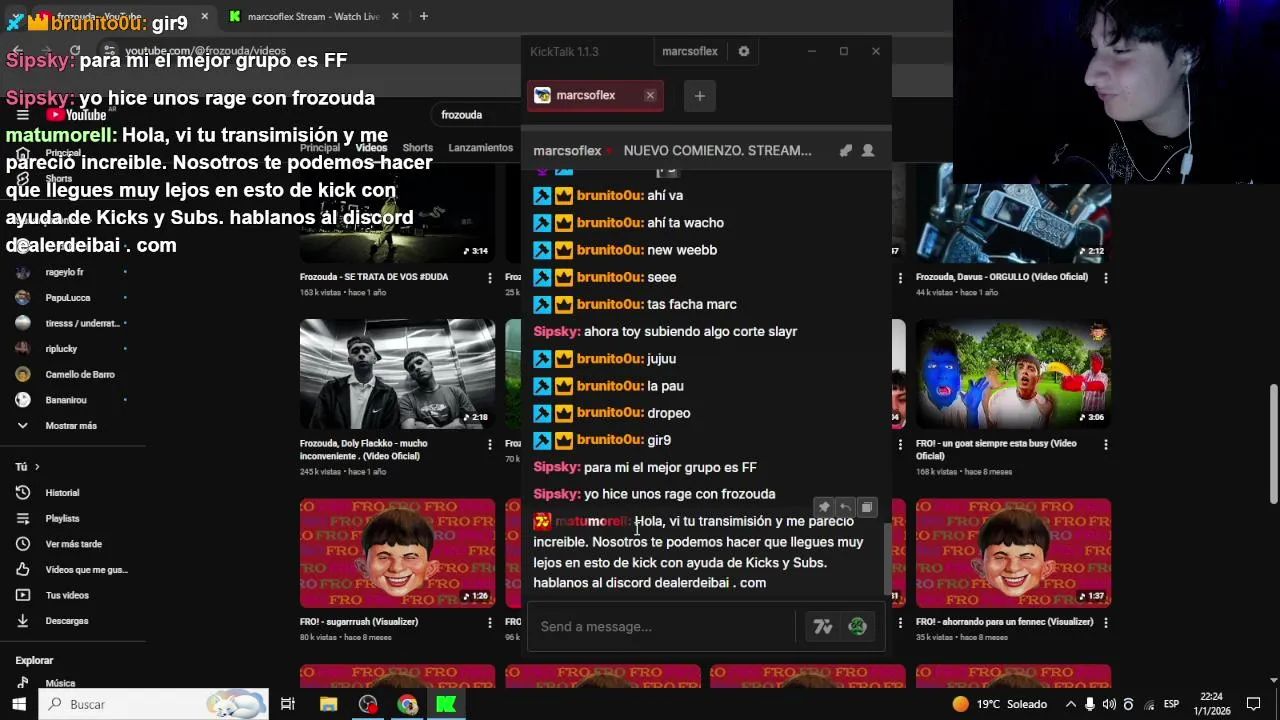Open SE TRATA DE VOS #DUDA video title
The image size is (1280, 720).
point(374,277)
